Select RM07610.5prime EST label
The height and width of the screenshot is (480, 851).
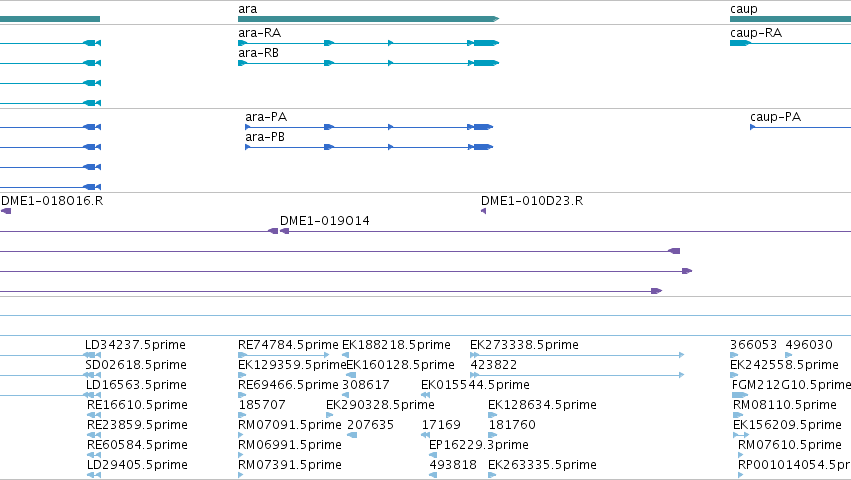[x=790, y=445]
